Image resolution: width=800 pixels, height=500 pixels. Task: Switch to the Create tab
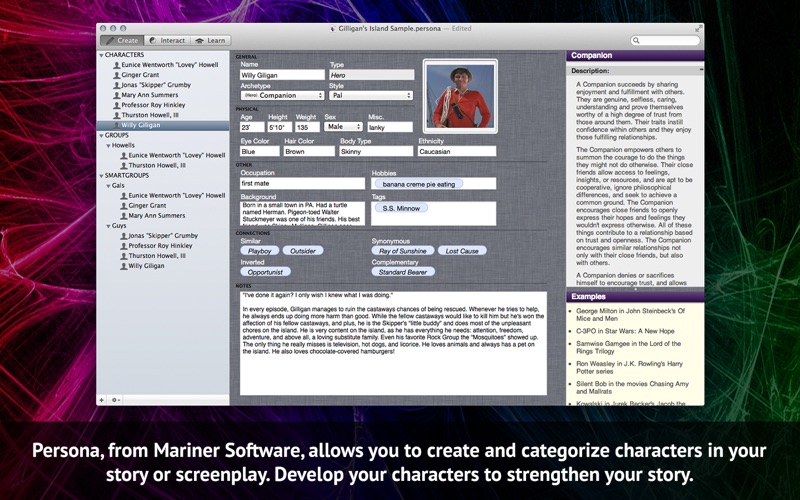pyautogui.click(x=122, y=41)
